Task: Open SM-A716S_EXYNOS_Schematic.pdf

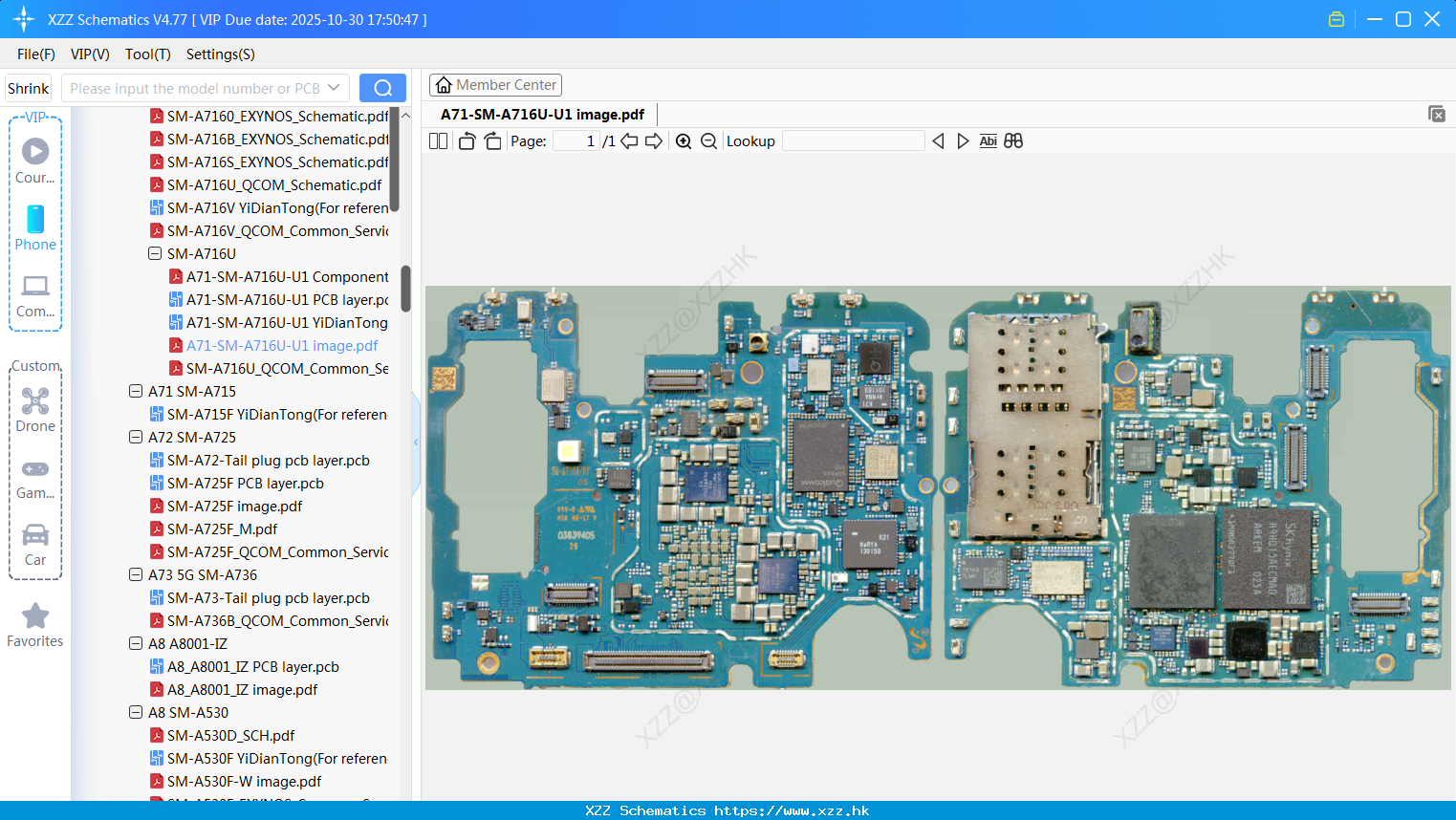Action: pos(270,162)
